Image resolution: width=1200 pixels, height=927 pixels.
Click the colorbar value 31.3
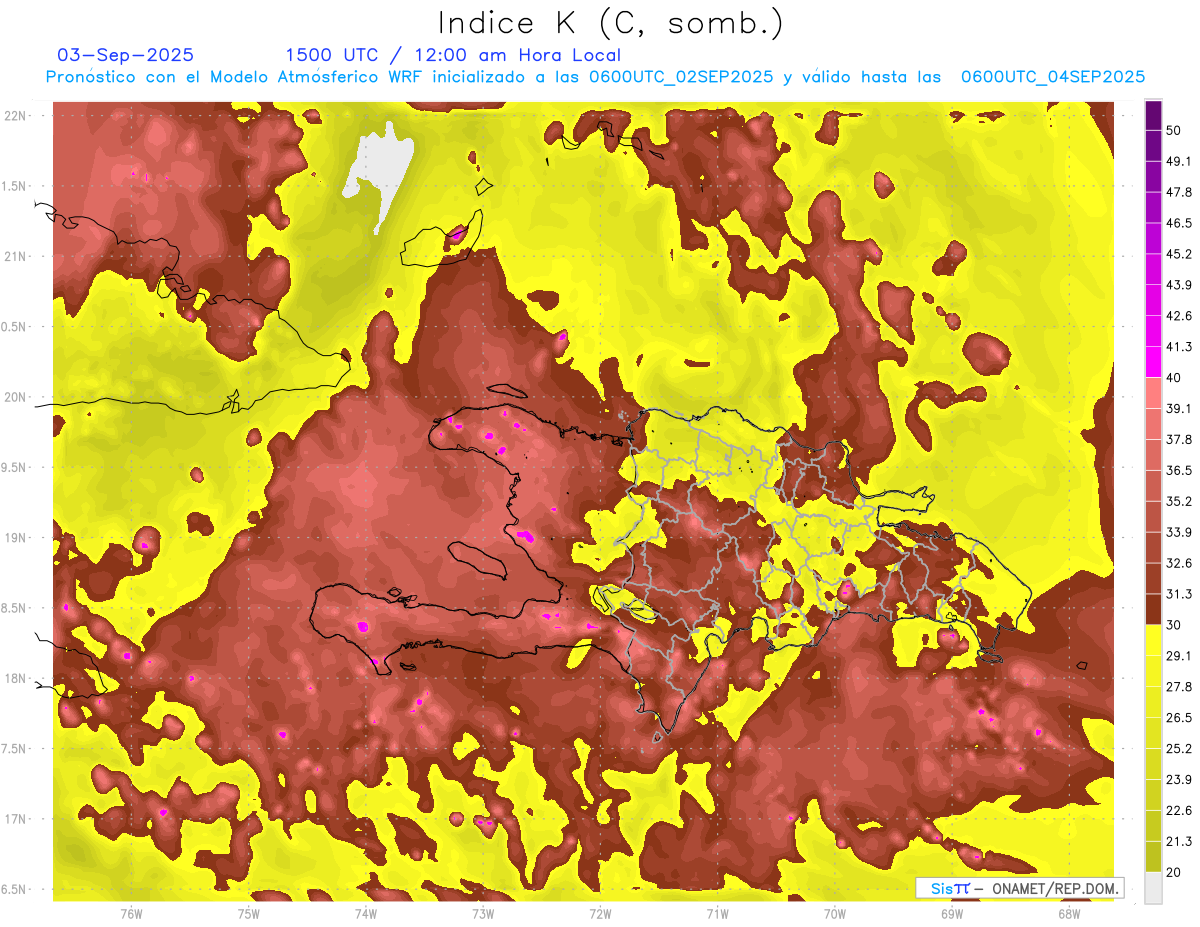[1179, 594]
